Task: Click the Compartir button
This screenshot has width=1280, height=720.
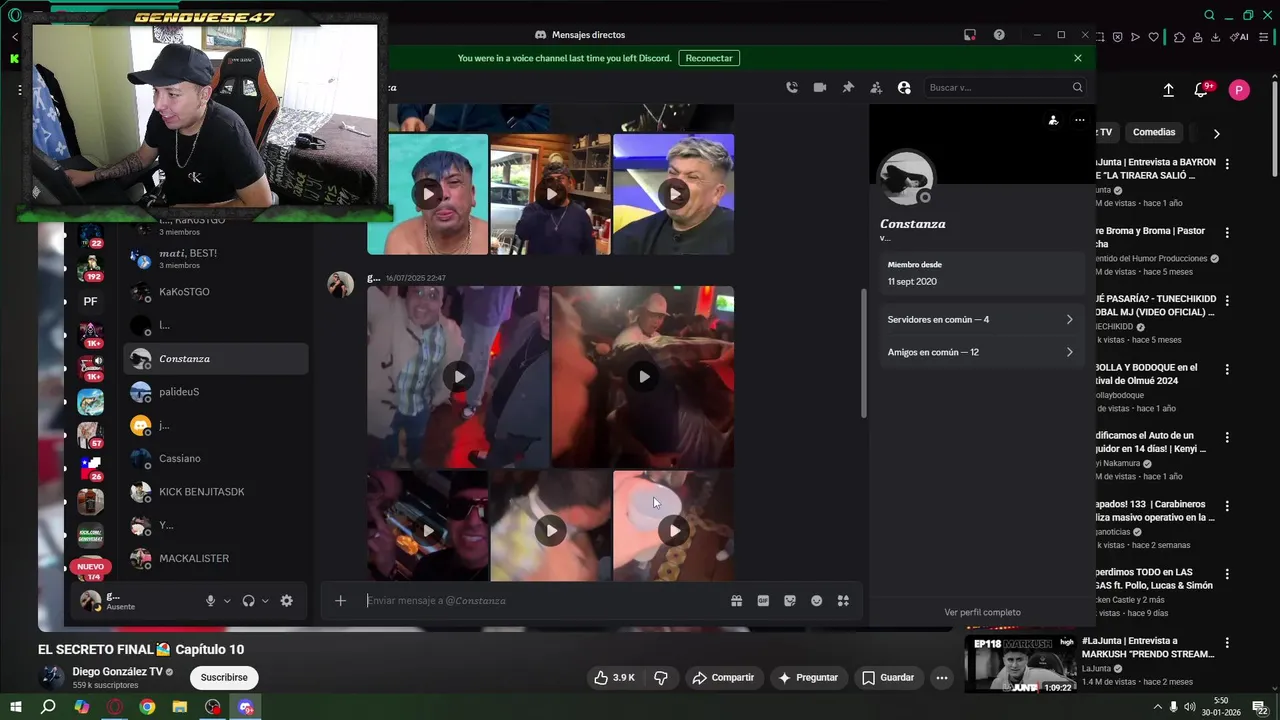Action: coord(723,677)
